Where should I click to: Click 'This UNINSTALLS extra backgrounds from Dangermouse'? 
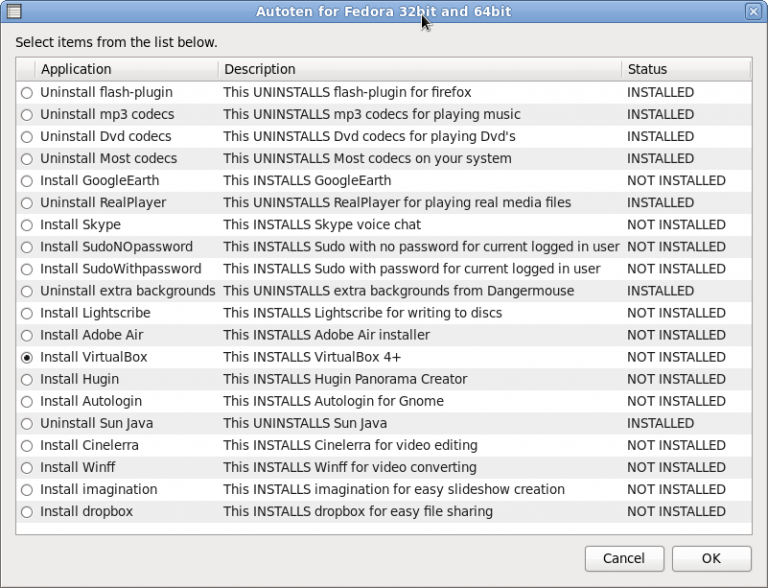(x=399, y=291)
